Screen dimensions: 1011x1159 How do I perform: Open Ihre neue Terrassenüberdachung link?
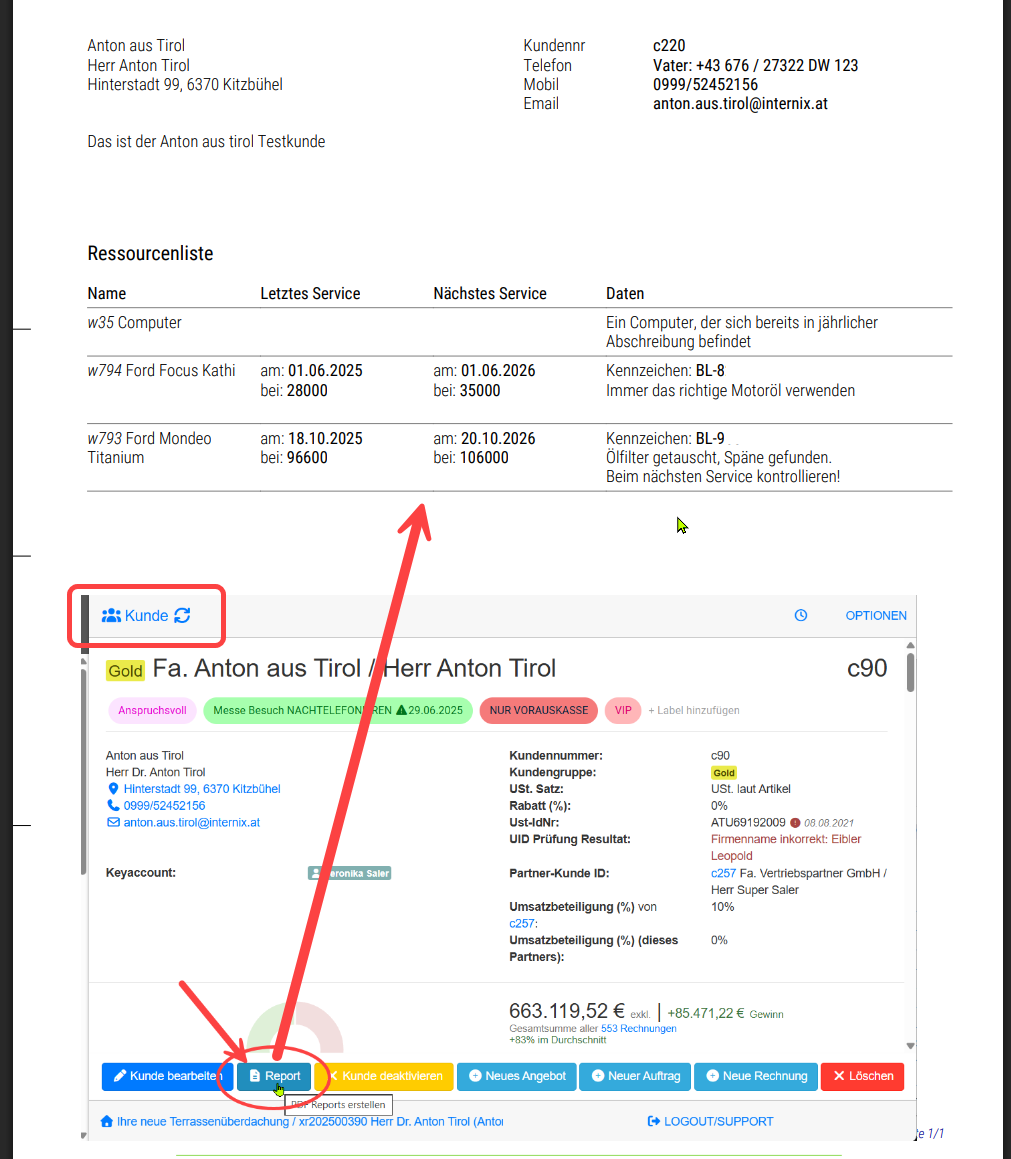[x=310, y=1121]
